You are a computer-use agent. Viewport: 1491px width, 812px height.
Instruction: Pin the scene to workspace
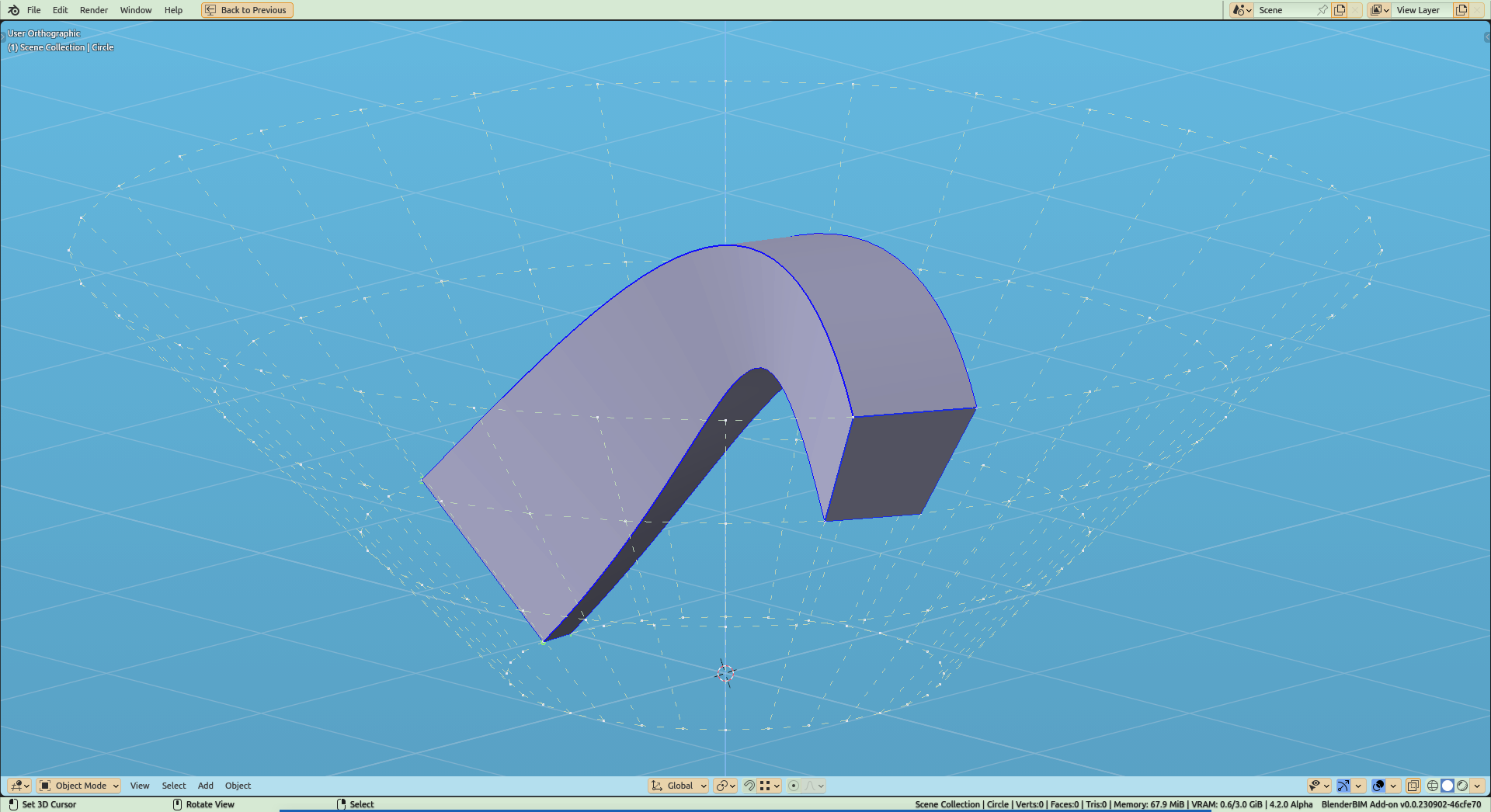(1322, 10)
